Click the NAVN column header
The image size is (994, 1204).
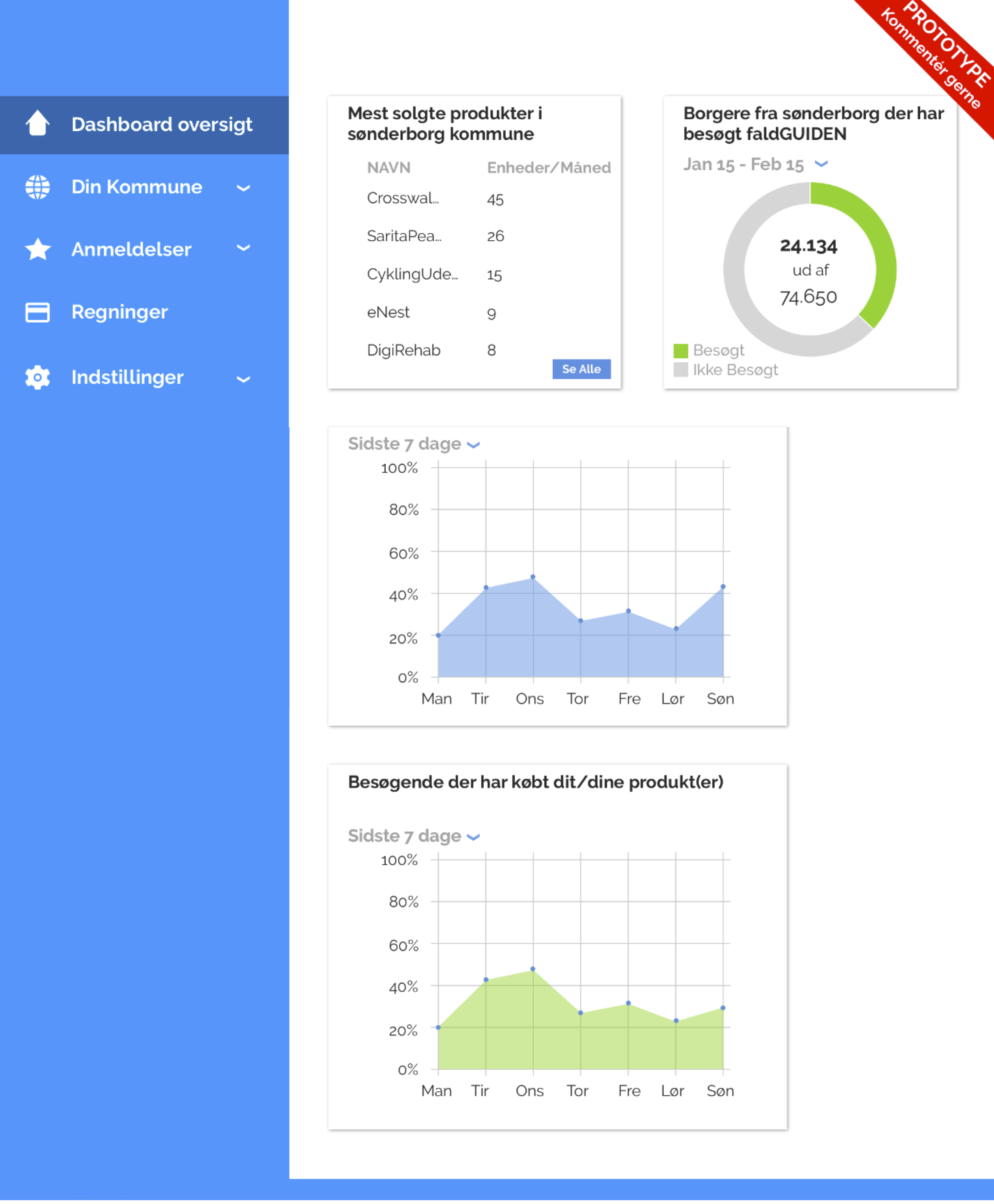pyautogui.click(x=389, y=168)
